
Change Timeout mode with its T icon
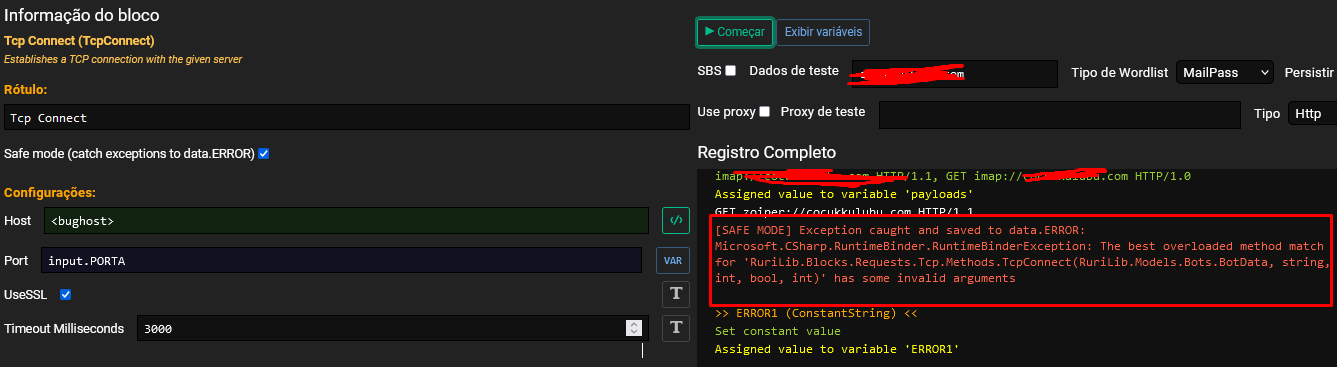[676, 327]
